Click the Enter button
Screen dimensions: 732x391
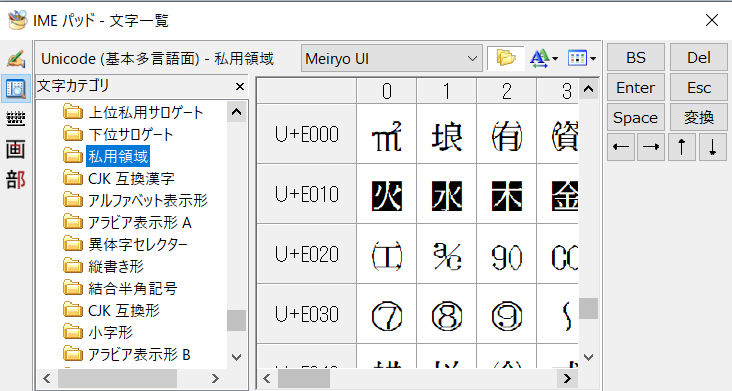click(636, 87)
